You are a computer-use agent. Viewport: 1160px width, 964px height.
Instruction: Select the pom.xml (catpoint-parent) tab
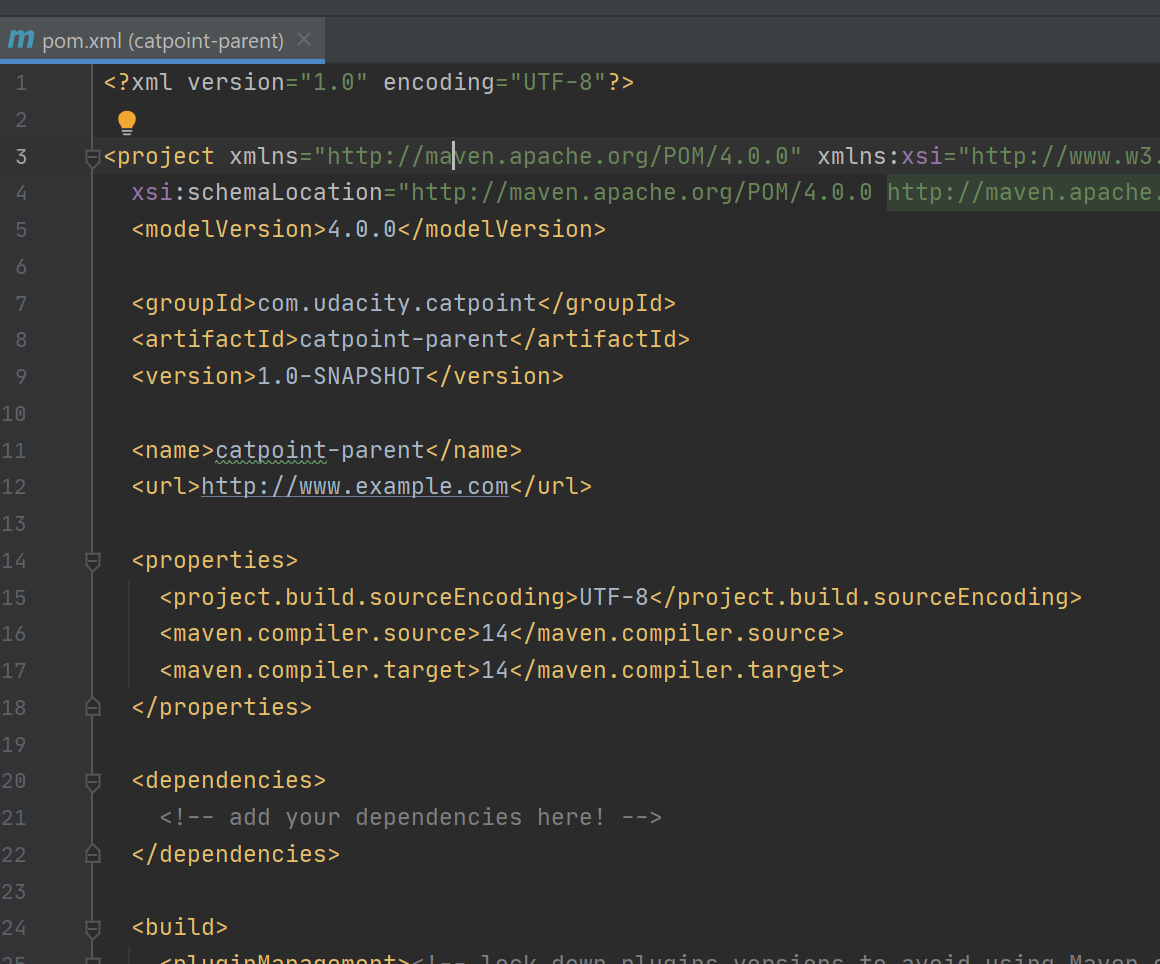pos(162,40)
